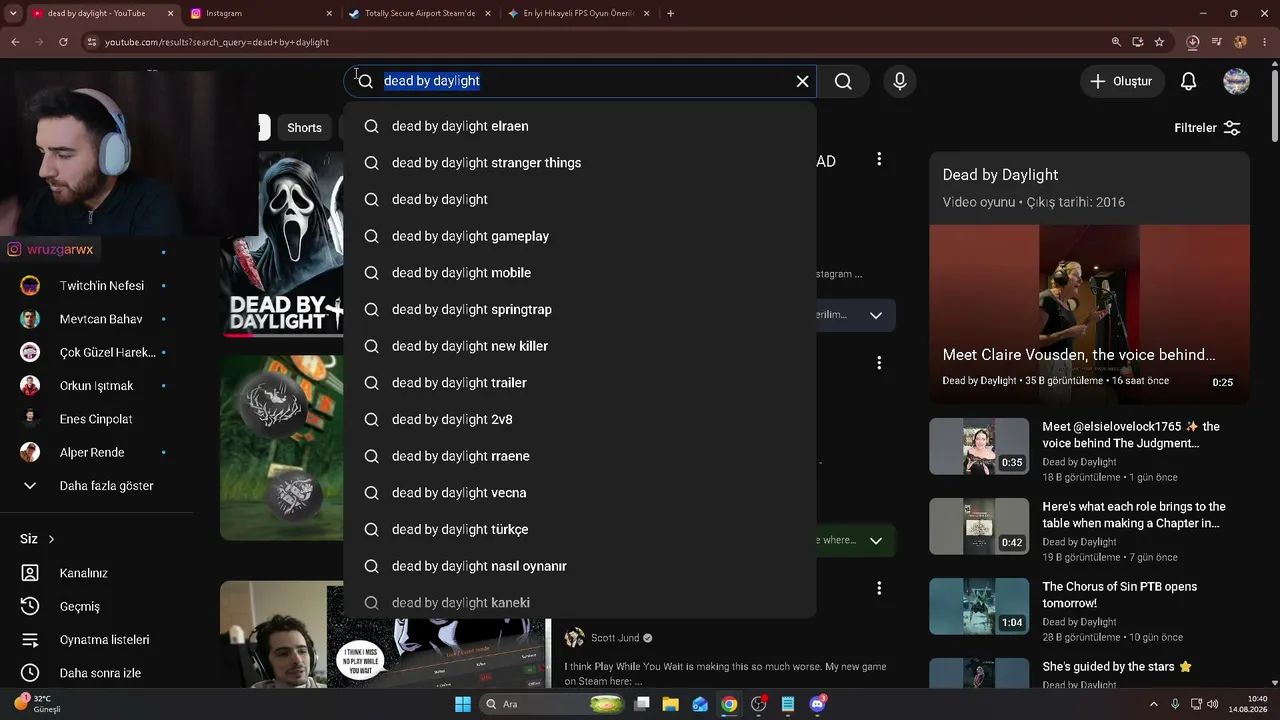
Task: Open more options for the first video result
Action: (879, 159)
